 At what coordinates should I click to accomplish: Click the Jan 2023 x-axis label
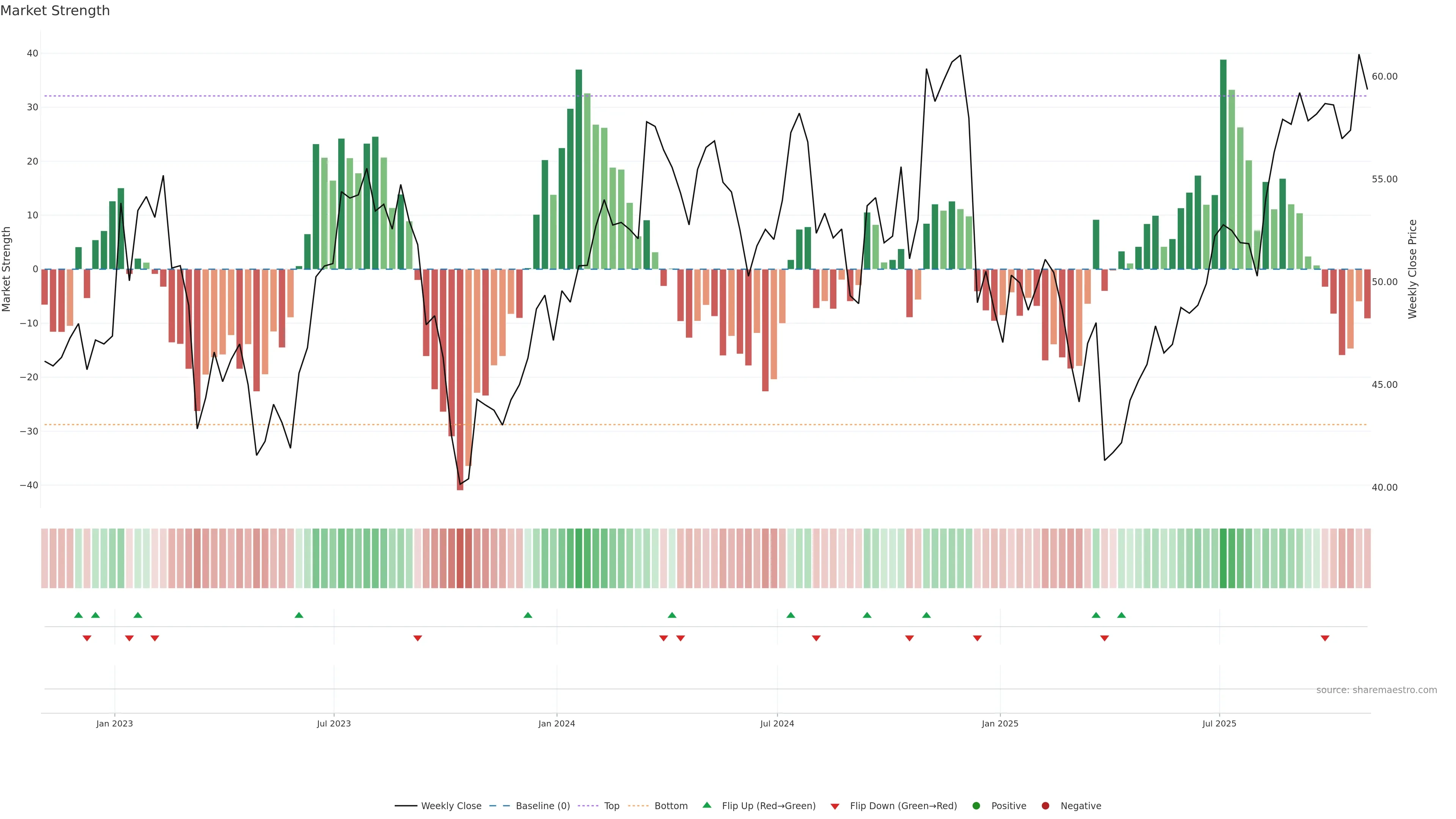point(114,723)
